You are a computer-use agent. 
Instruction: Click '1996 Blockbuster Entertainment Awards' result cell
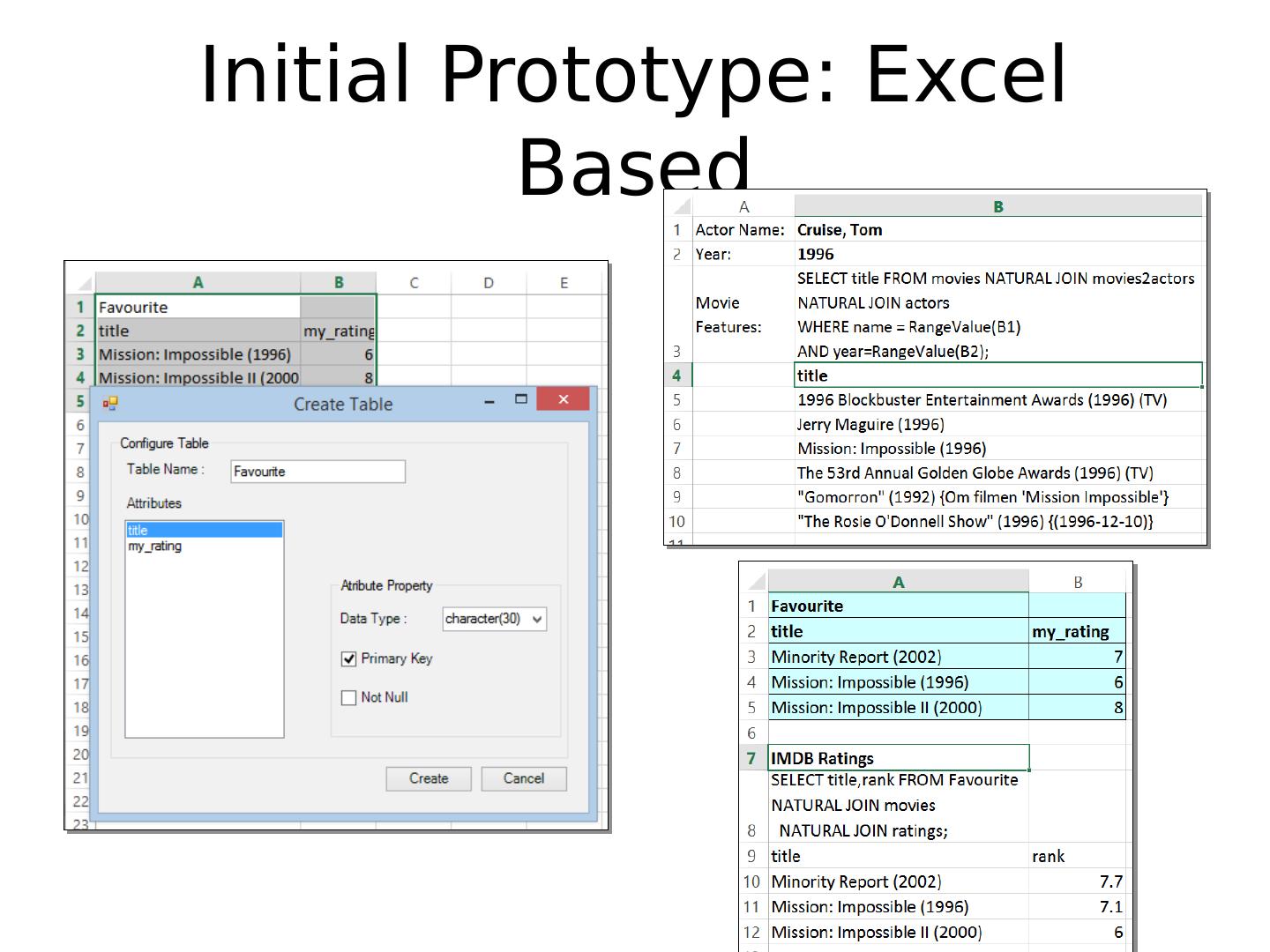click(999, 400)
